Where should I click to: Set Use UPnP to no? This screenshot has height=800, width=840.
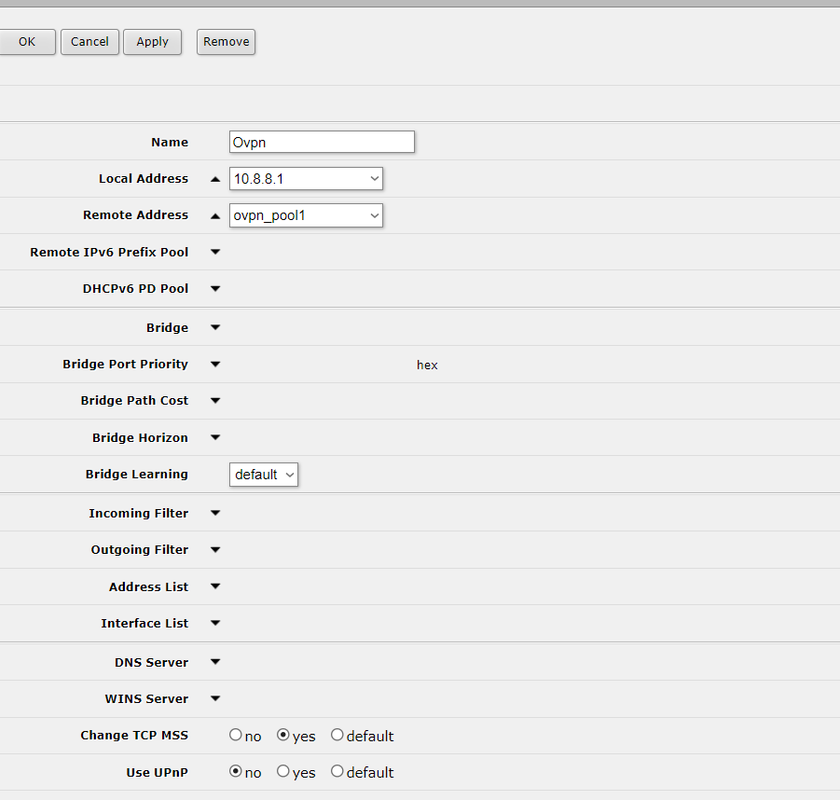click(x=236, y=772)
